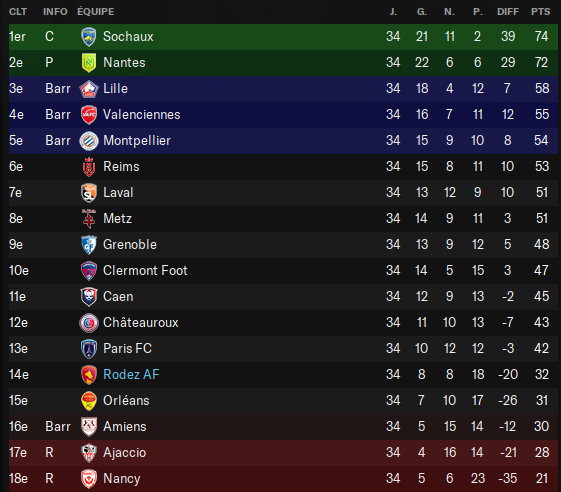
Task: Click the Amiens Barr info label
Action: pyautogui.click(x=58, y=427)
